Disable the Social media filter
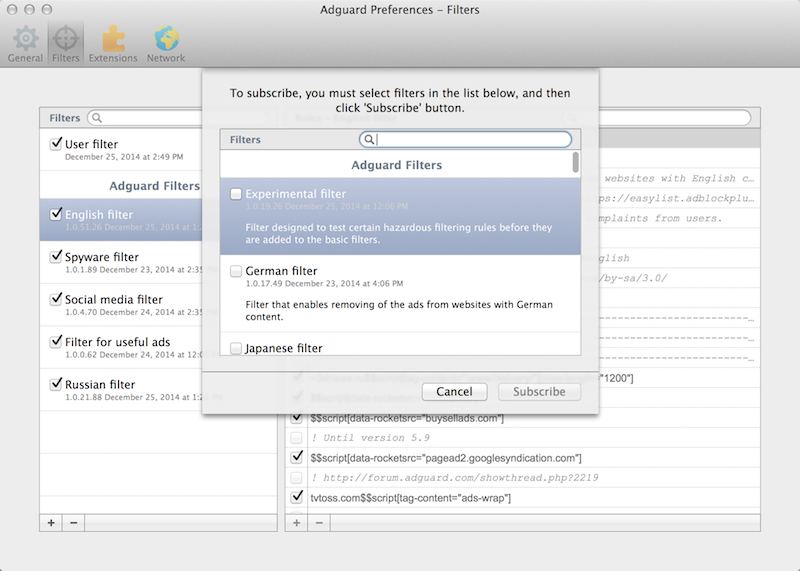The image size is (800, 571). (x=57, y=299)
